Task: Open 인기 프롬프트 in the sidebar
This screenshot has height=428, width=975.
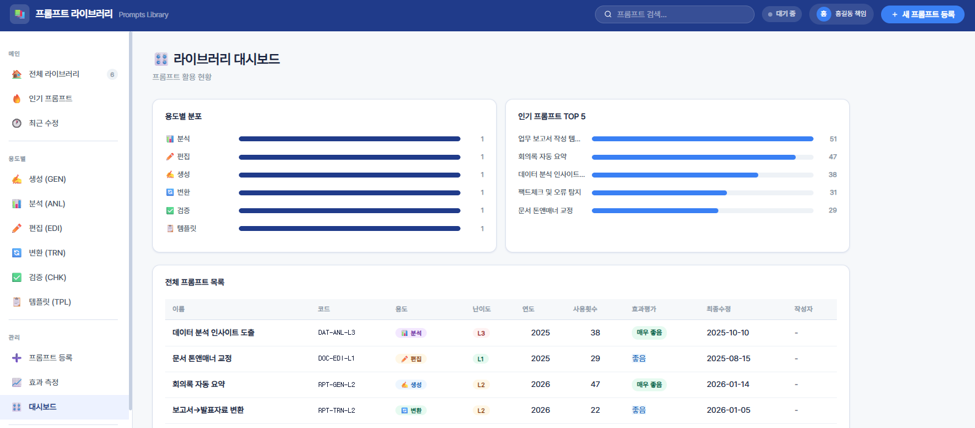Action: [x=65, y=99]
